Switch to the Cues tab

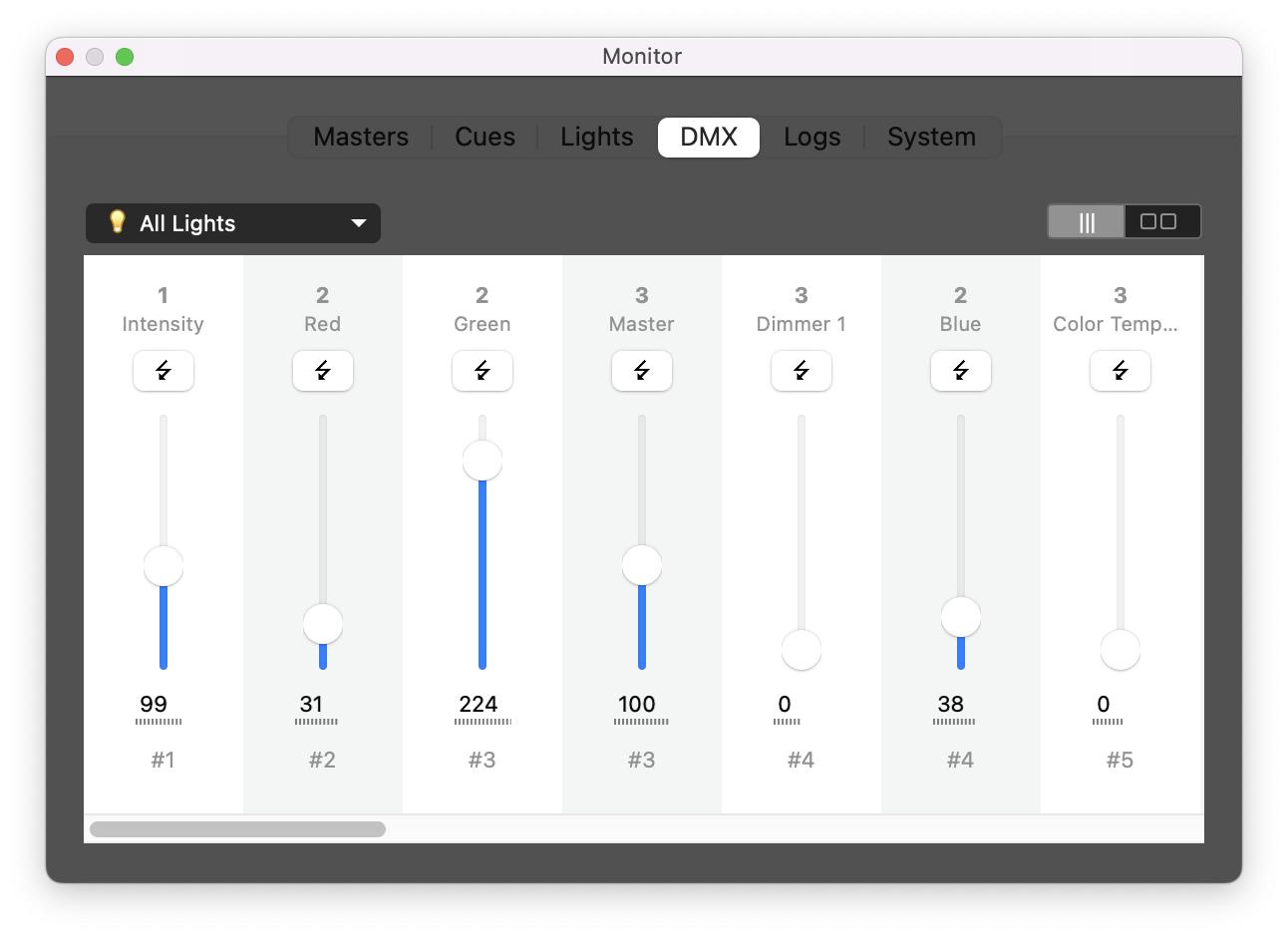click(x=484, y=138)
